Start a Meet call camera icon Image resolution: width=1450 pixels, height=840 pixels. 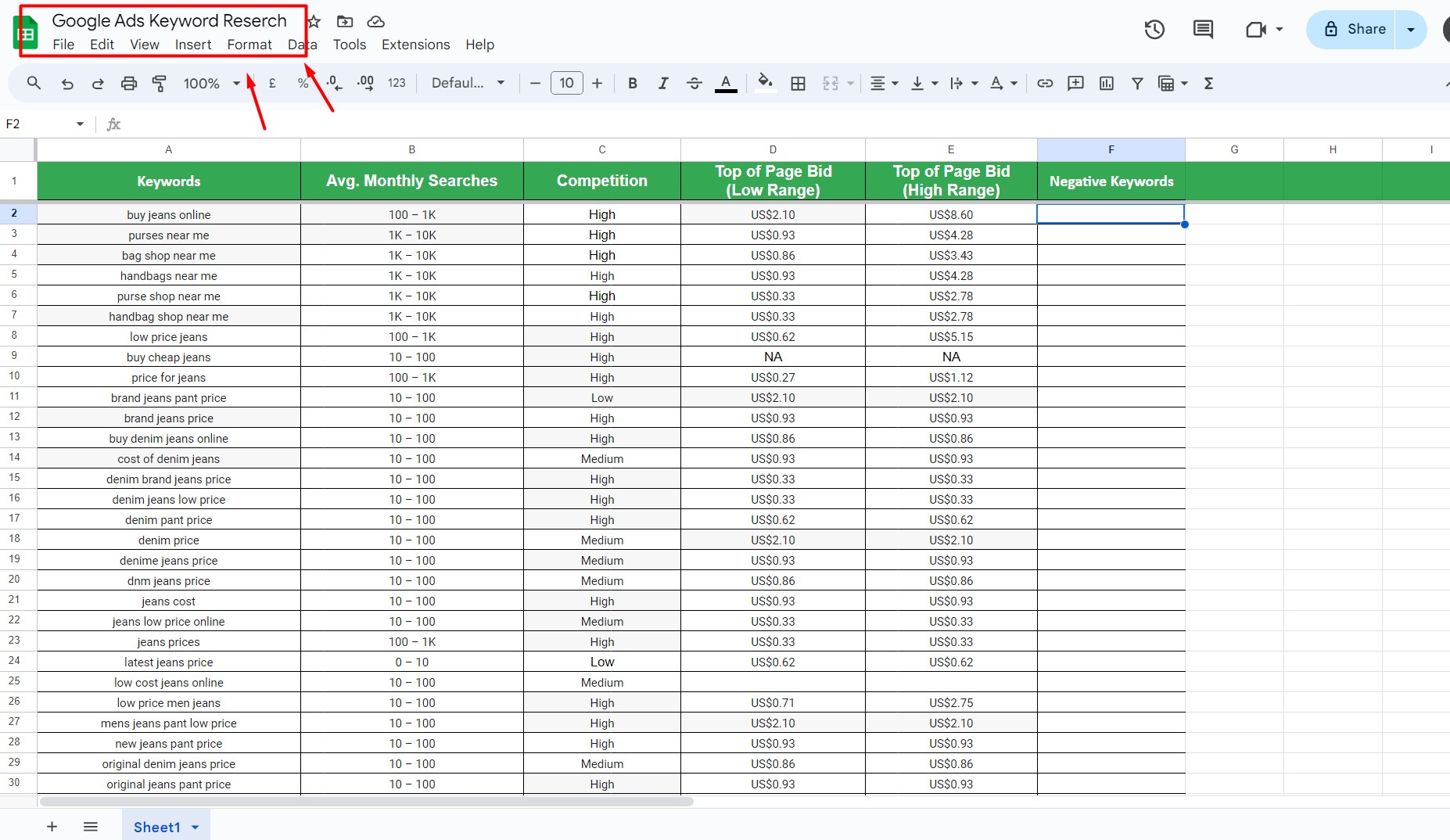click(x=1256, y=30)
